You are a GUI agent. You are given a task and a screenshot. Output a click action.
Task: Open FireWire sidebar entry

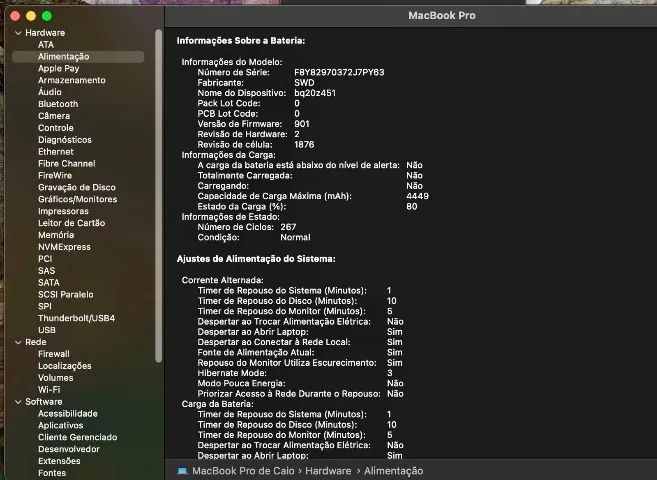pos(55,175)
